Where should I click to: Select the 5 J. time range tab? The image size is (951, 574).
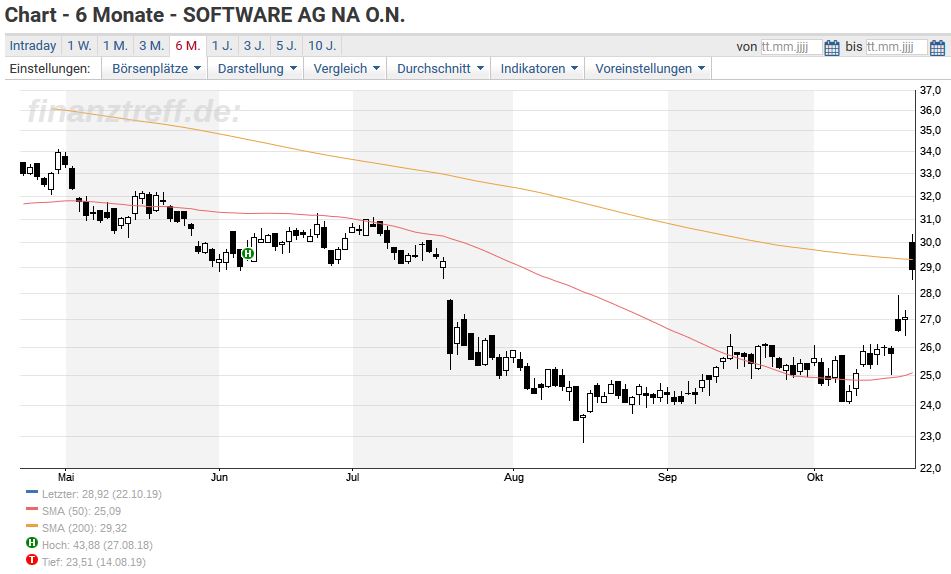pyautogui.click(x=286, y=46)
